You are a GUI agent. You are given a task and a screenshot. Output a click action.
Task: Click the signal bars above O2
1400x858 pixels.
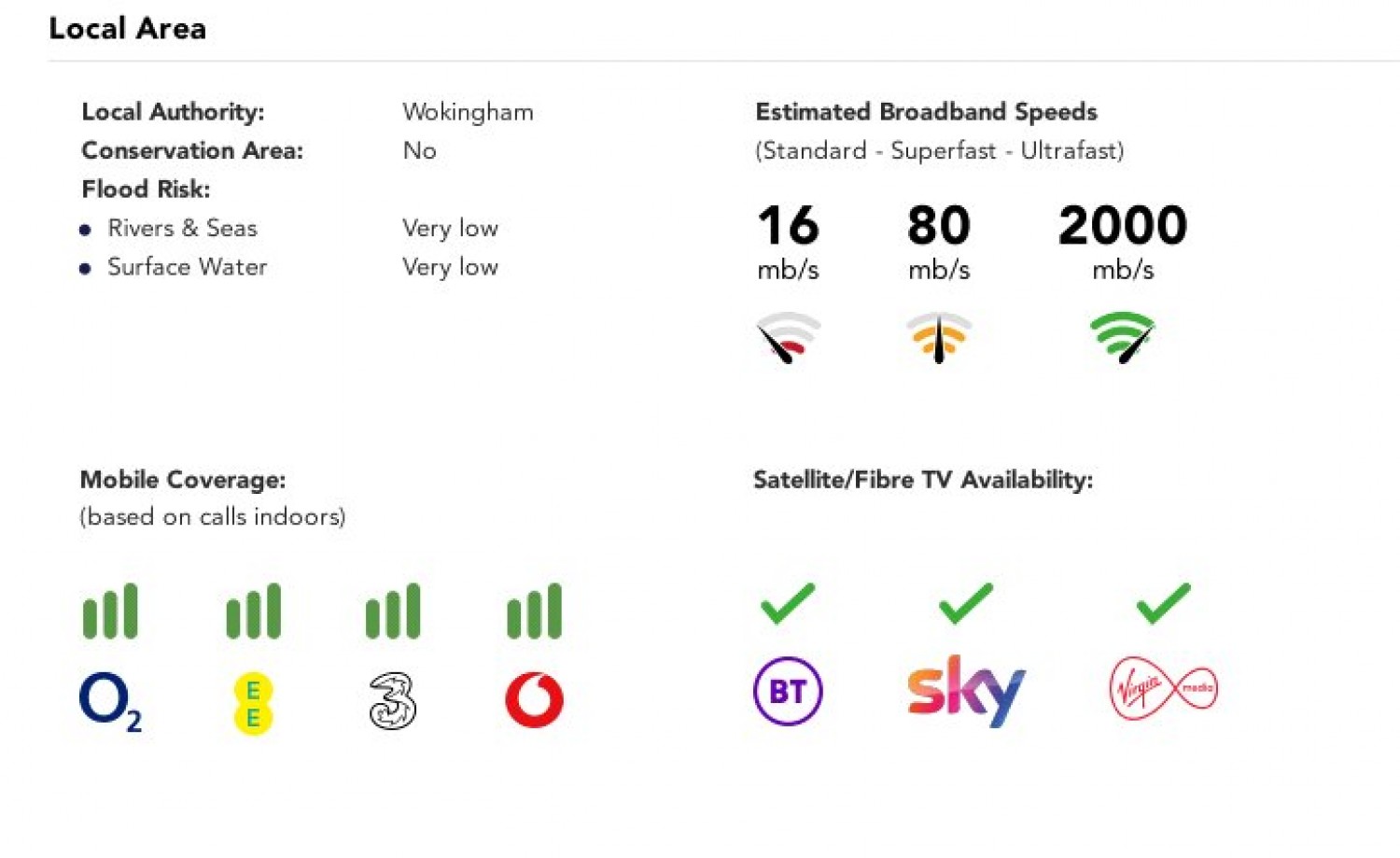(110, 612)
